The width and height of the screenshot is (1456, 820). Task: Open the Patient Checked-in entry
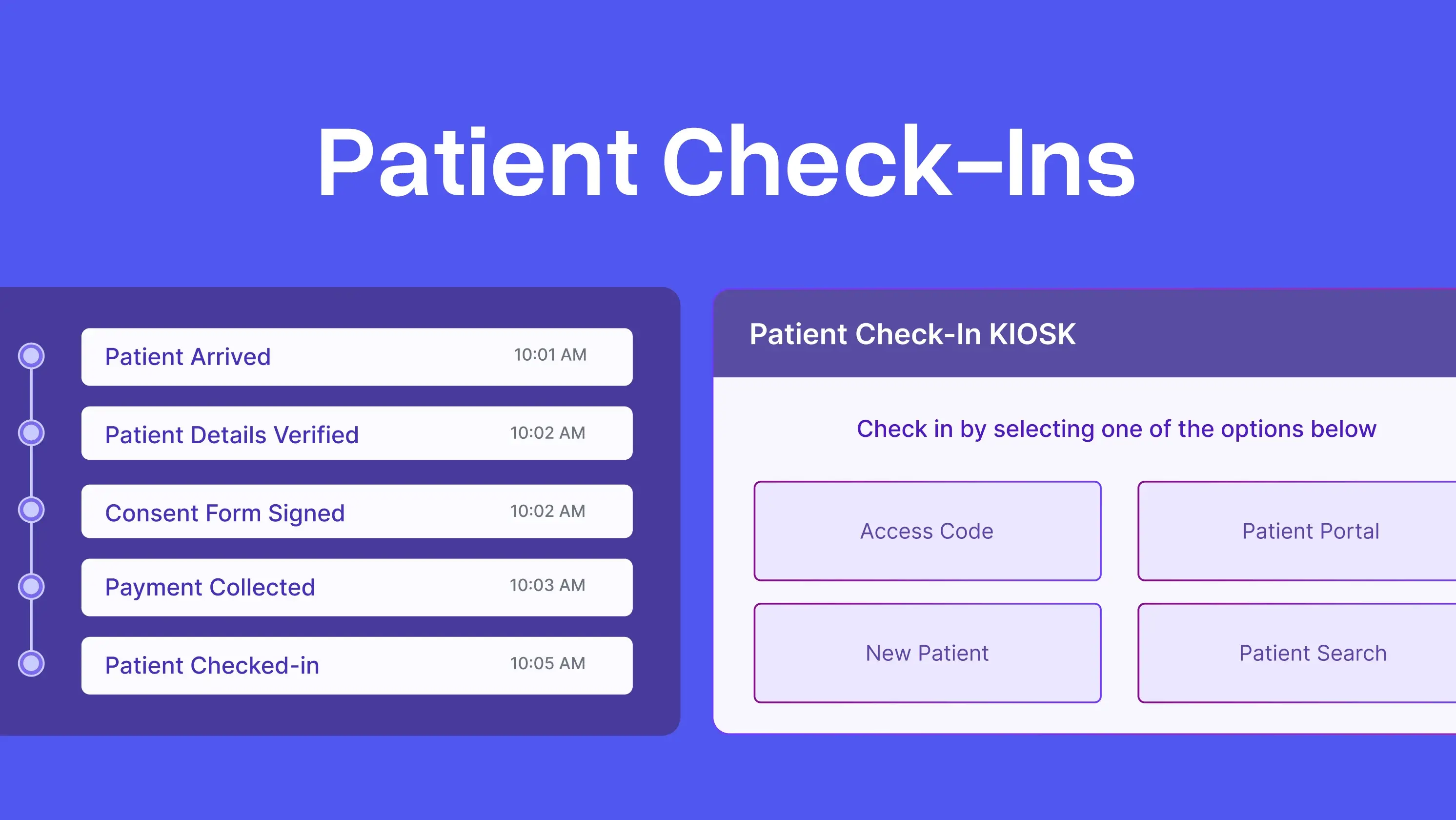(356, 665)
